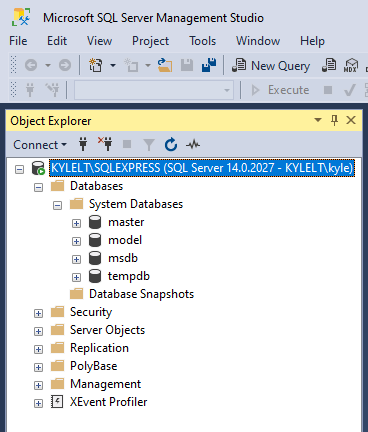This screenshot has width=368, height=432.
Task: Open the View menu
Action: click(x=99, y=41)
